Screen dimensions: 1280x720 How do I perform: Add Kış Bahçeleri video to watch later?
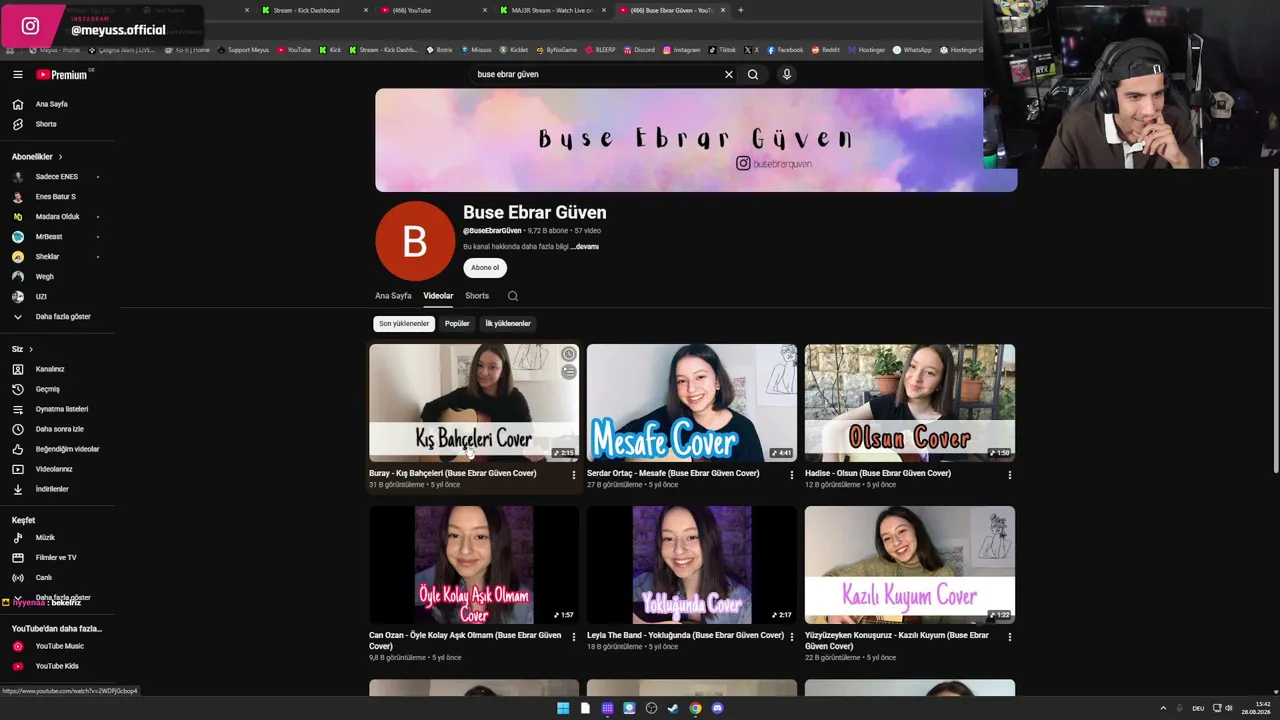568,354
